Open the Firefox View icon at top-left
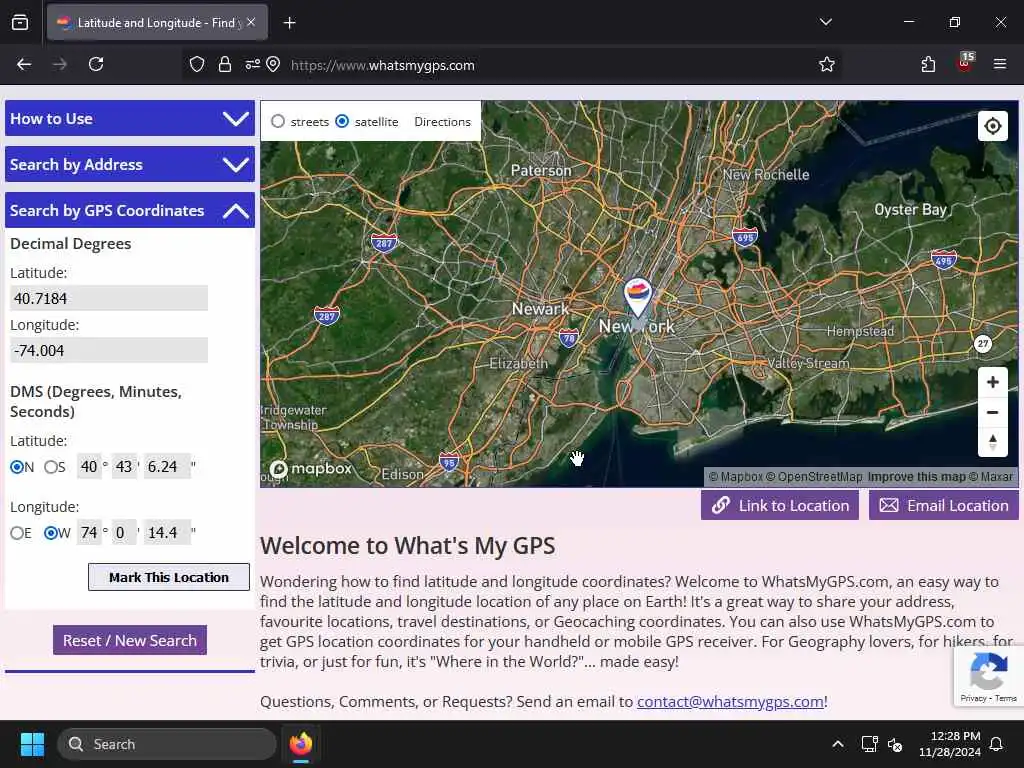1024x768 pixels. (20, 23)
